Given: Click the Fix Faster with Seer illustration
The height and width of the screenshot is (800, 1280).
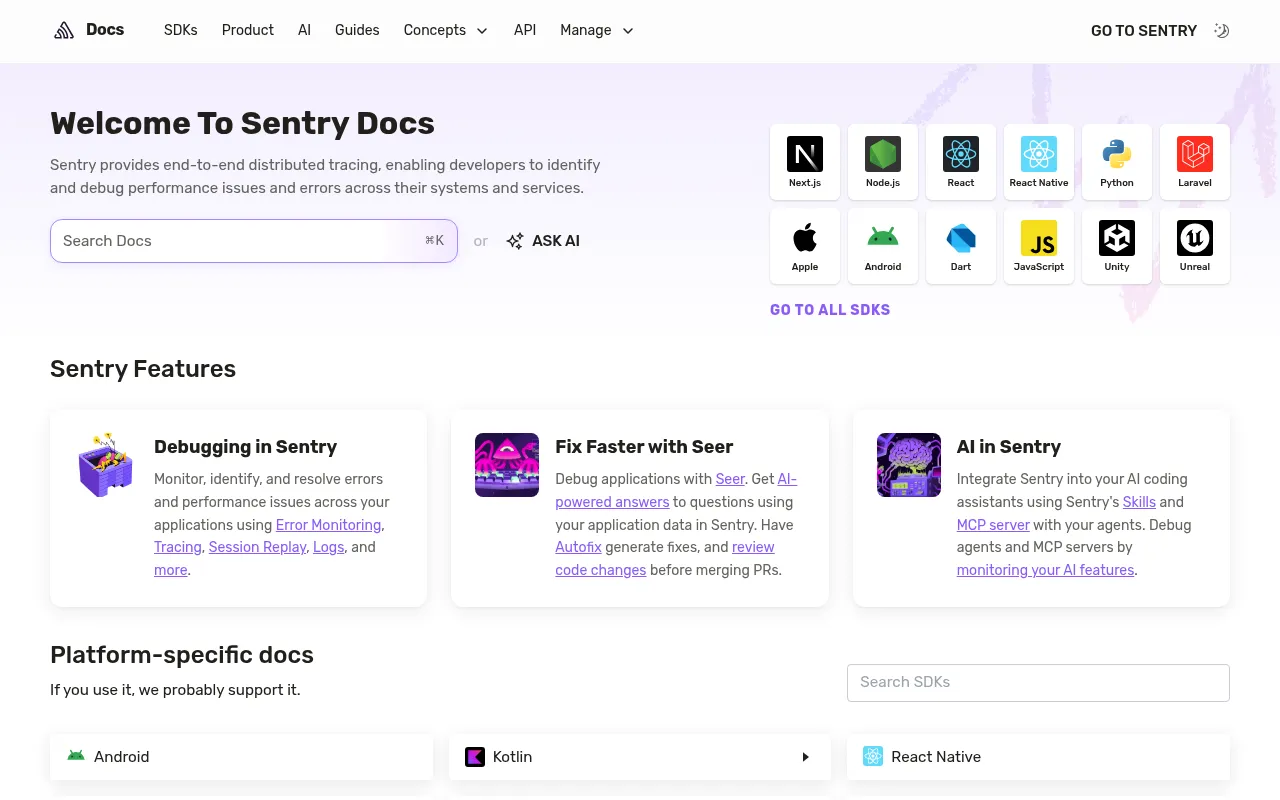Looking at the screenshot, I should click(x=507, y=465).
